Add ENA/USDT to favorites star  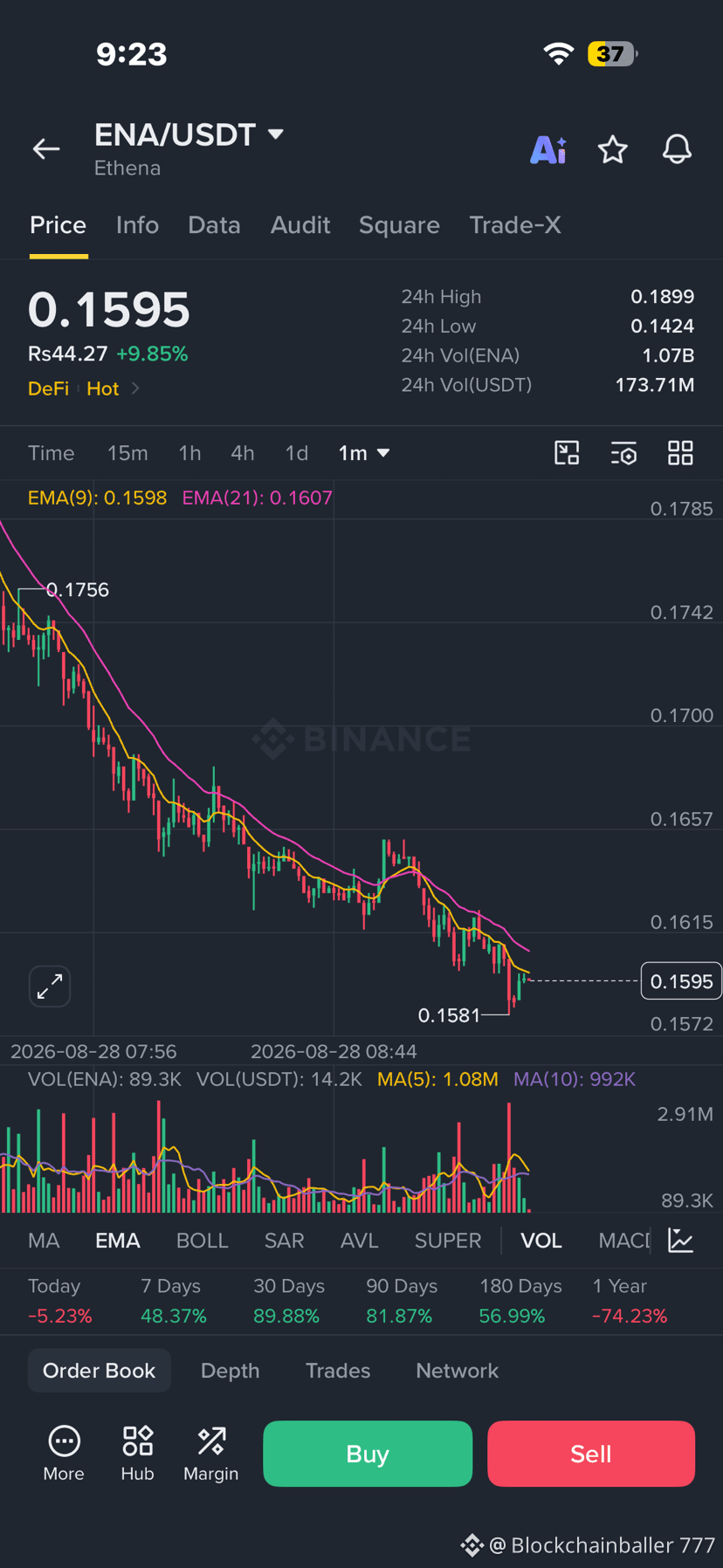click(613, 149)
